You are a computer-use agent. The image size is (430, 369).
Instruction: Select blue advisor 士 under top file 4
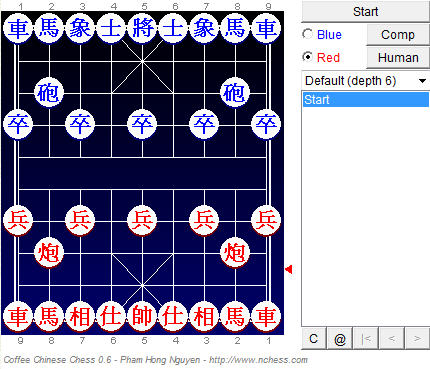(x=111, y=28)
